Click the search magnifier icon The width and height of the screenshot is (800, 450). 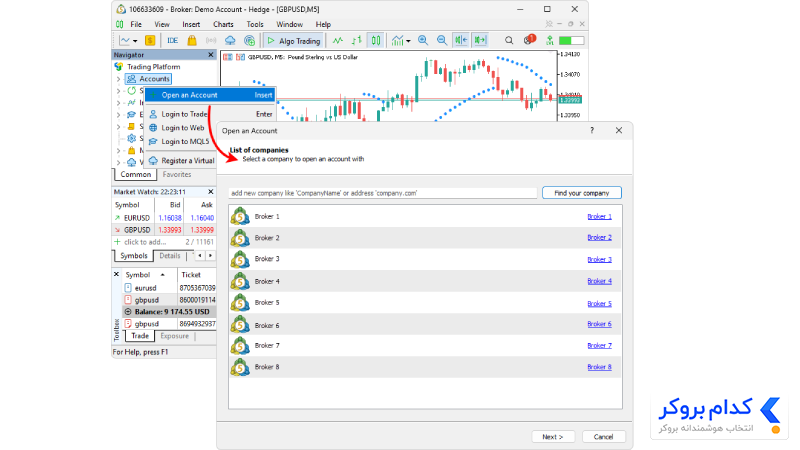[509, 40]
